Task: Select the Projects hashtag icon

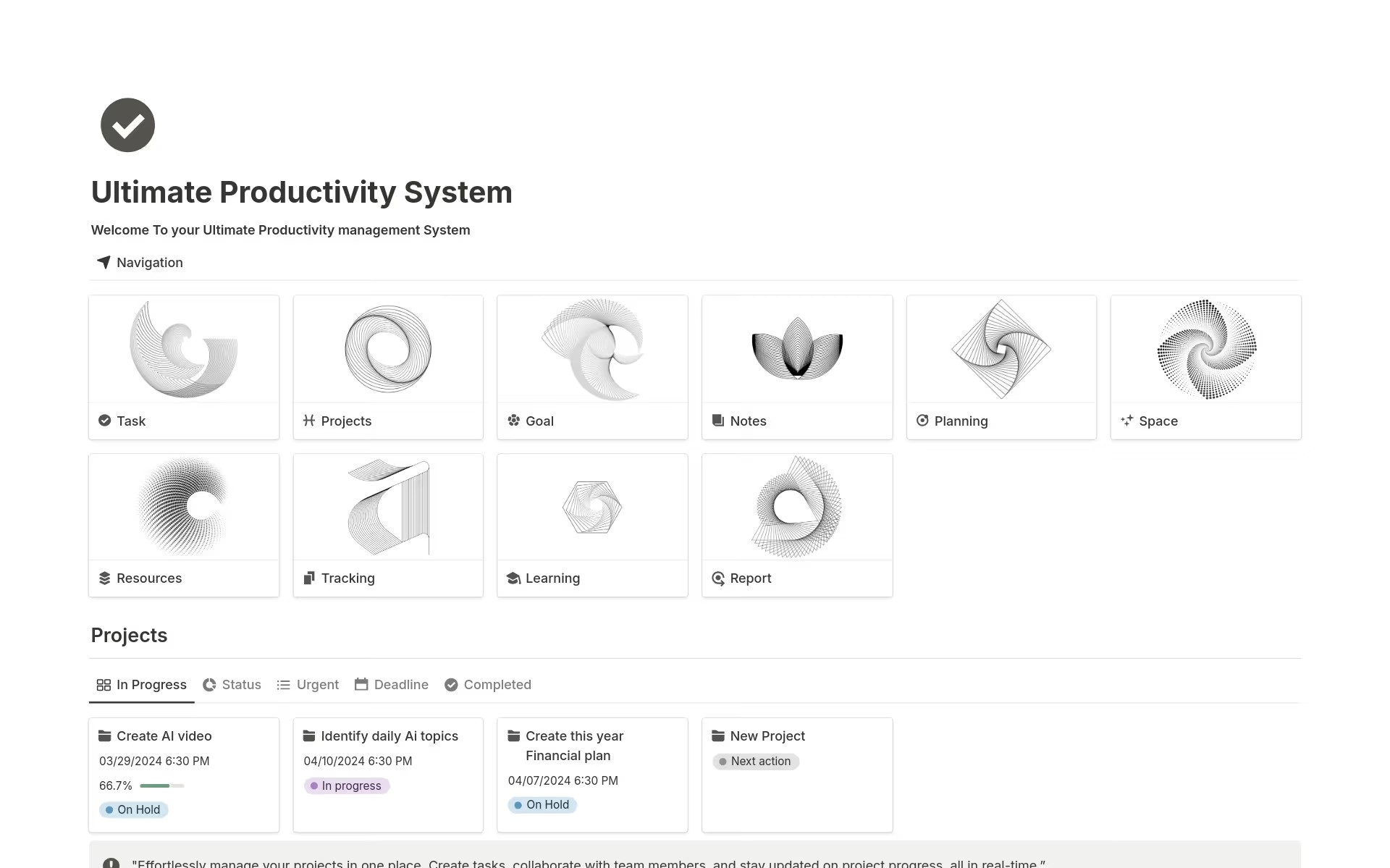Action: pos(308,421)
